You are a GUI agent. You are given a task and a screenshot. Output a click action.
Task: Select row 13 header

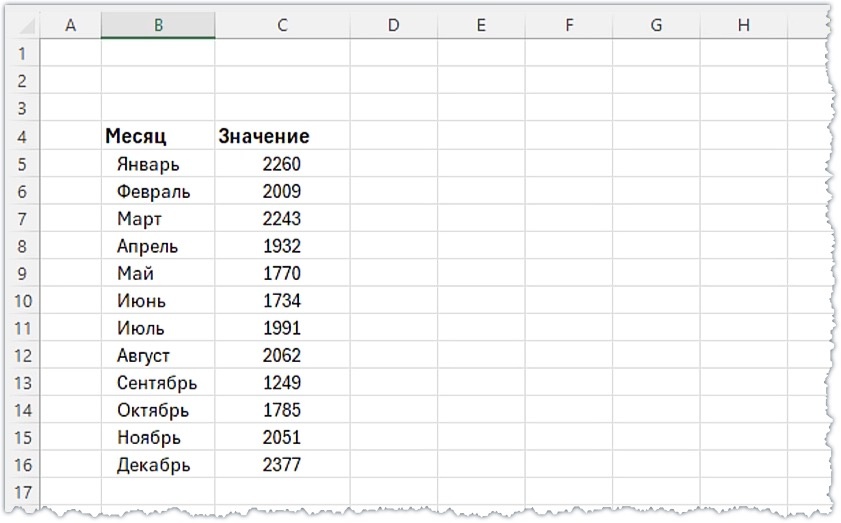(22, 382)
